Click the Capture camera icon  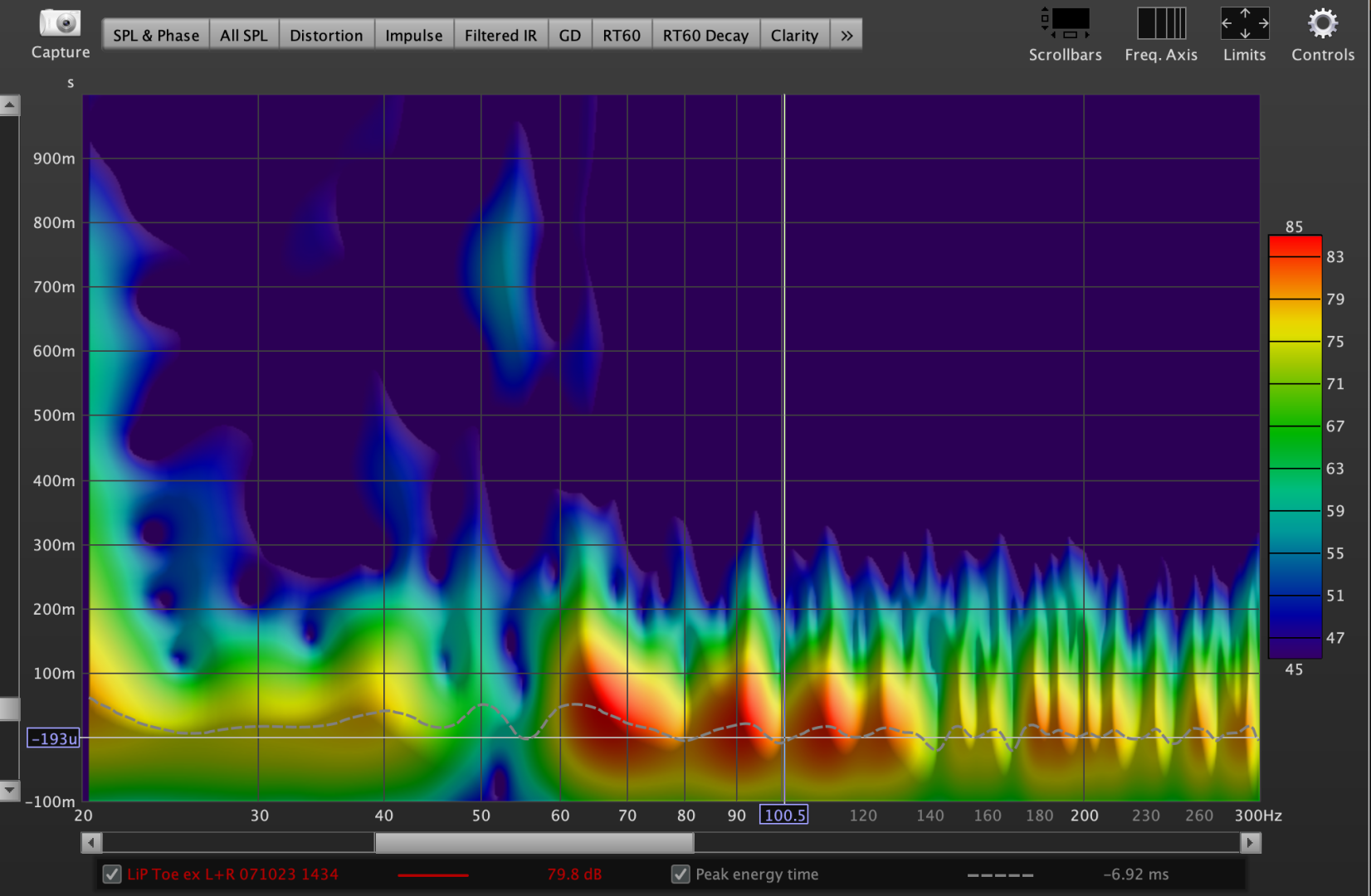pyautogui.click(x=60, y=23)
